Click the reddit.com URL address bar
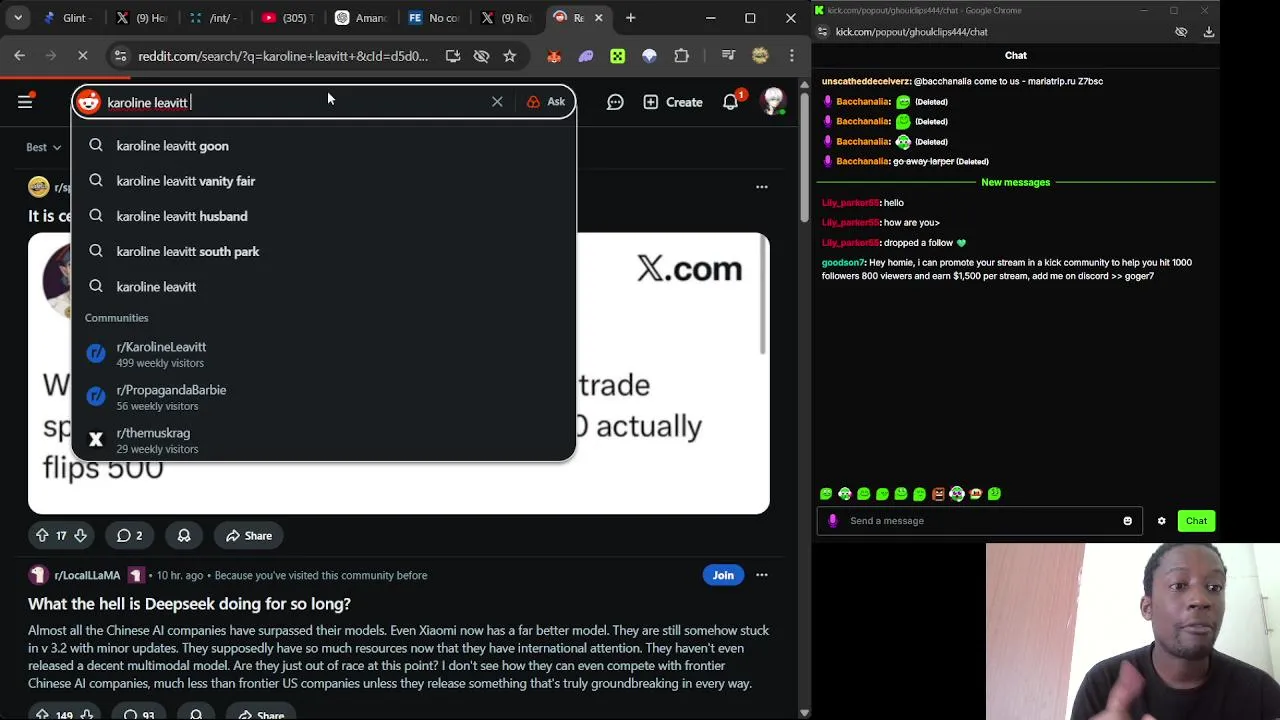The width and height of the screenshot is (1280, 720). click(283, 56)
